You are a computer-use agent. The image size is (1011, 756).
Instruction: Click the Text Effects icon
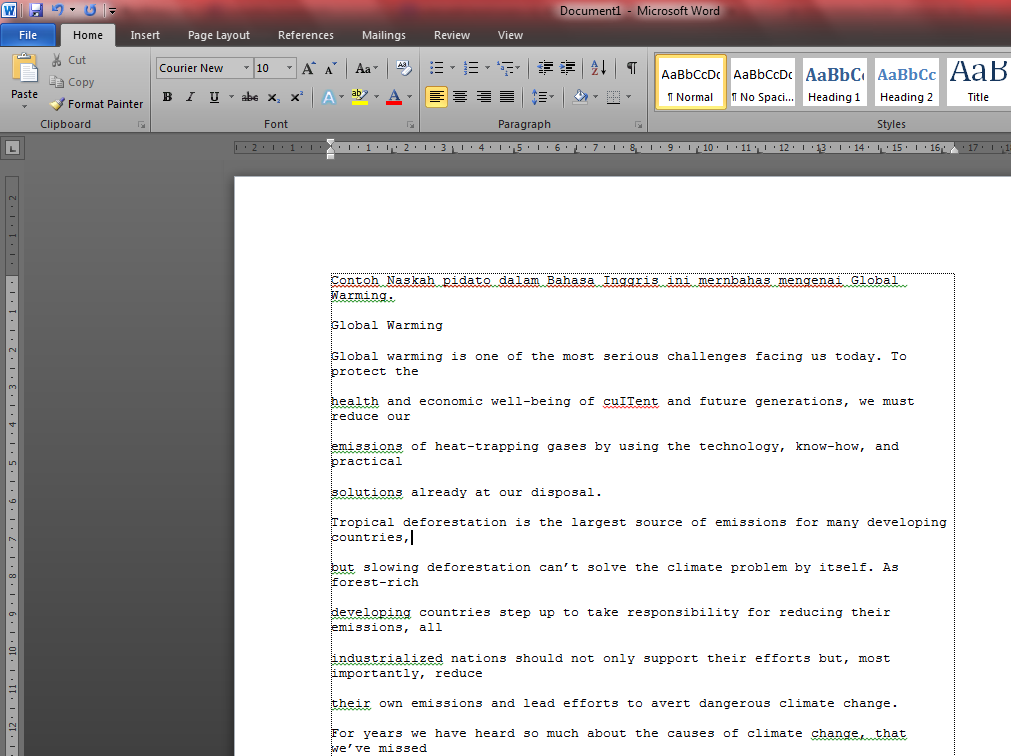329,97
